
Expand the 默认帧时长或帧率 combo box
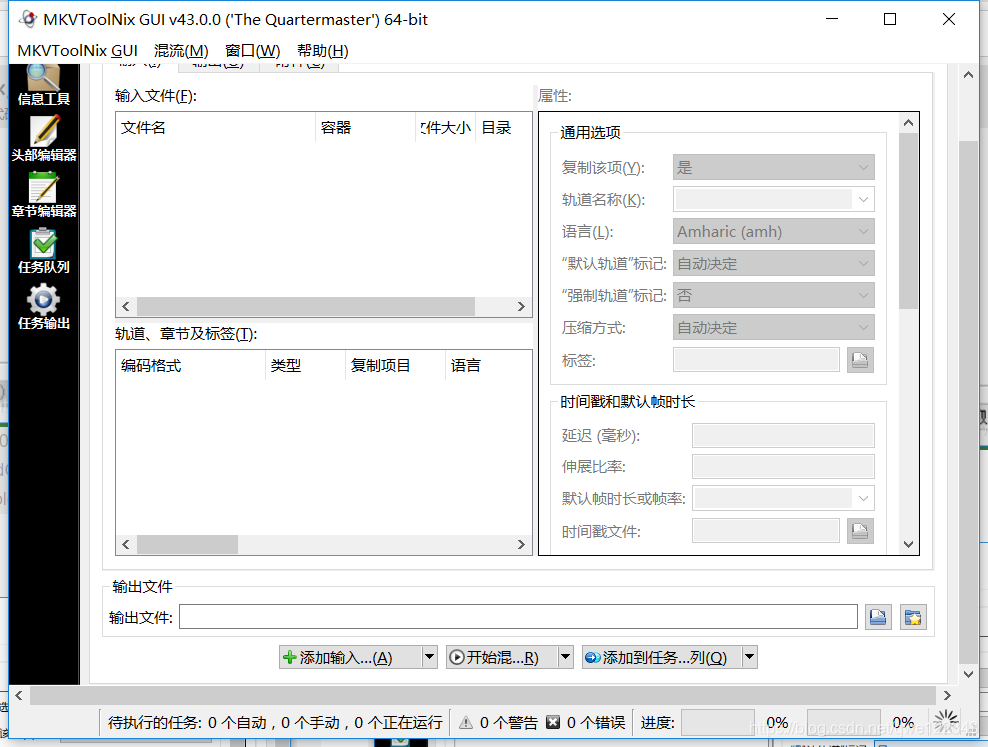(x=863, y=498)
